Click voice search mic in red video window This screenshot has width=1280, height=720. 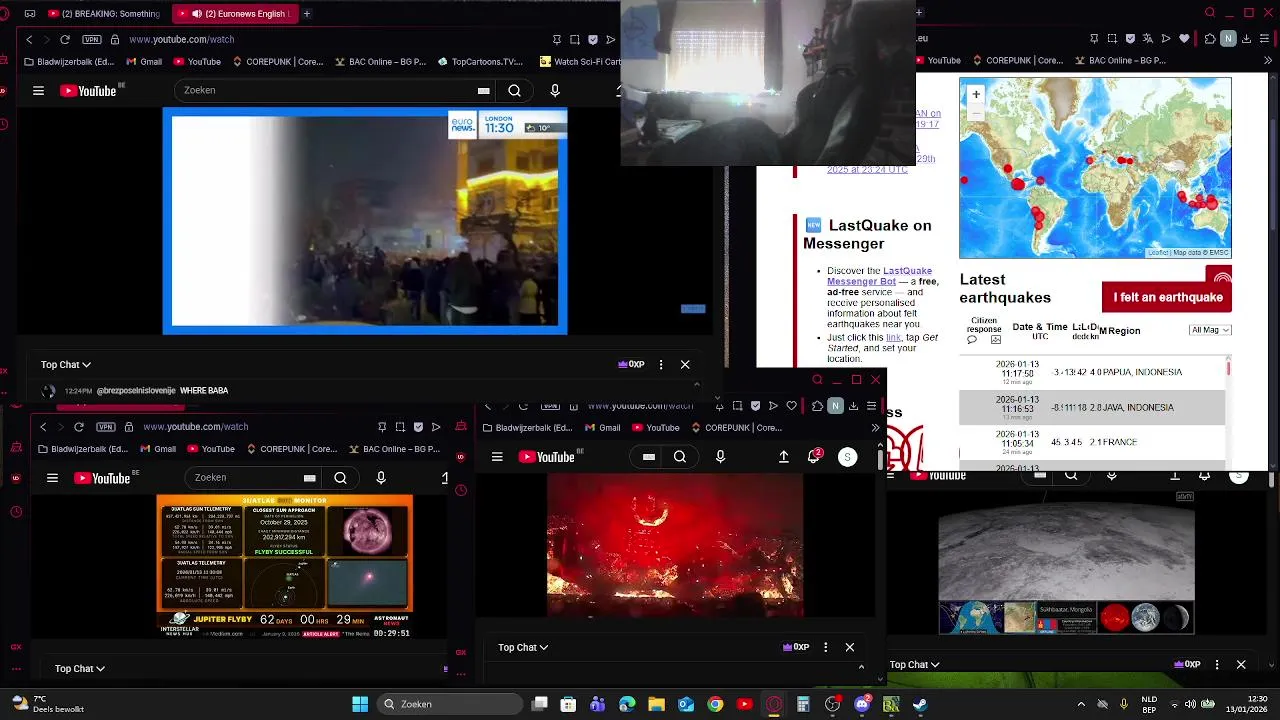point(720,457)
